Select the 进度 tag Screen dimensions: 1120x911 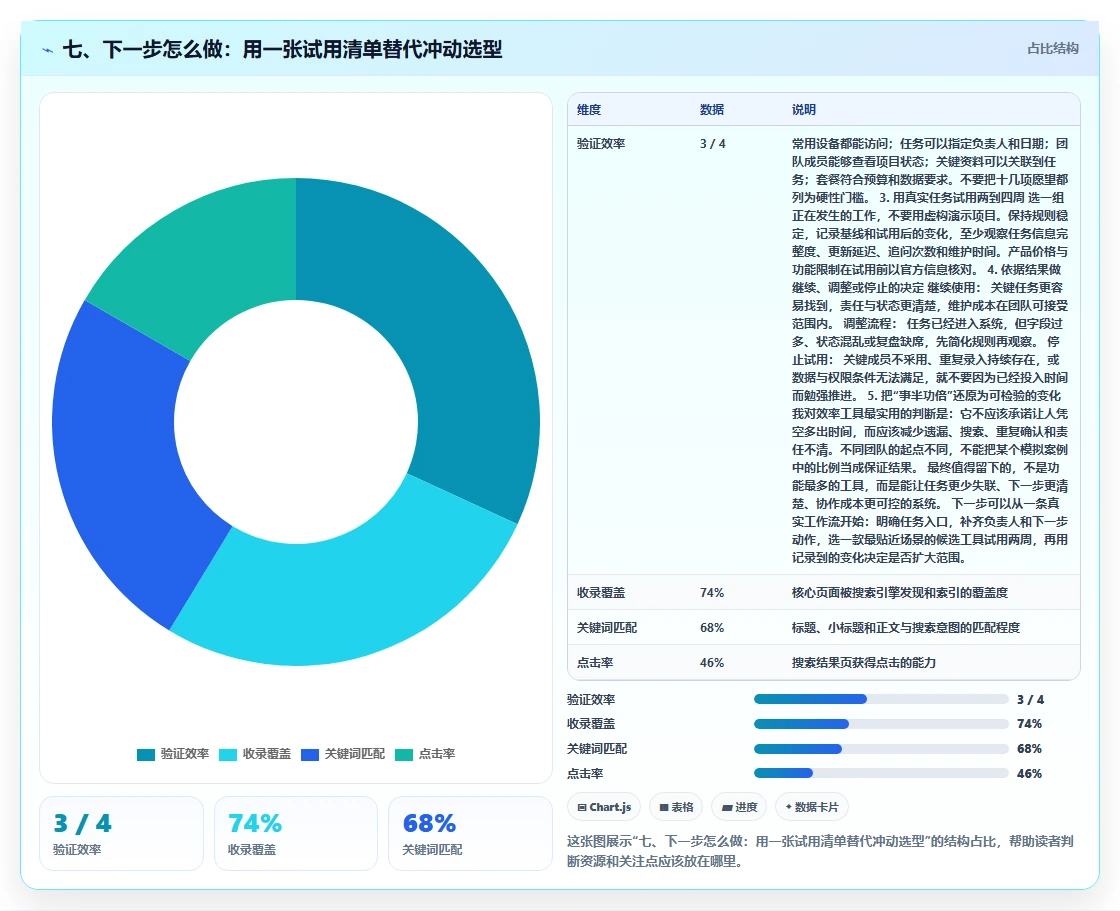click(739, 807)
